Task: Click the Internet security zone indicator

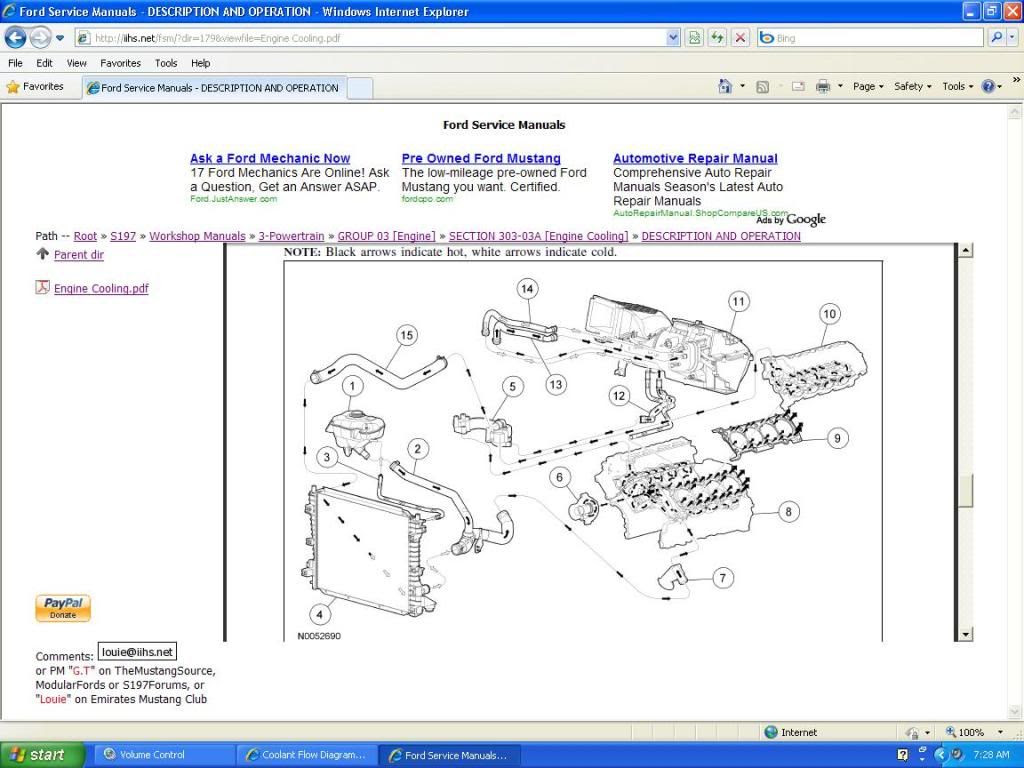Action: pyautogui.click(x=791, y=732)
